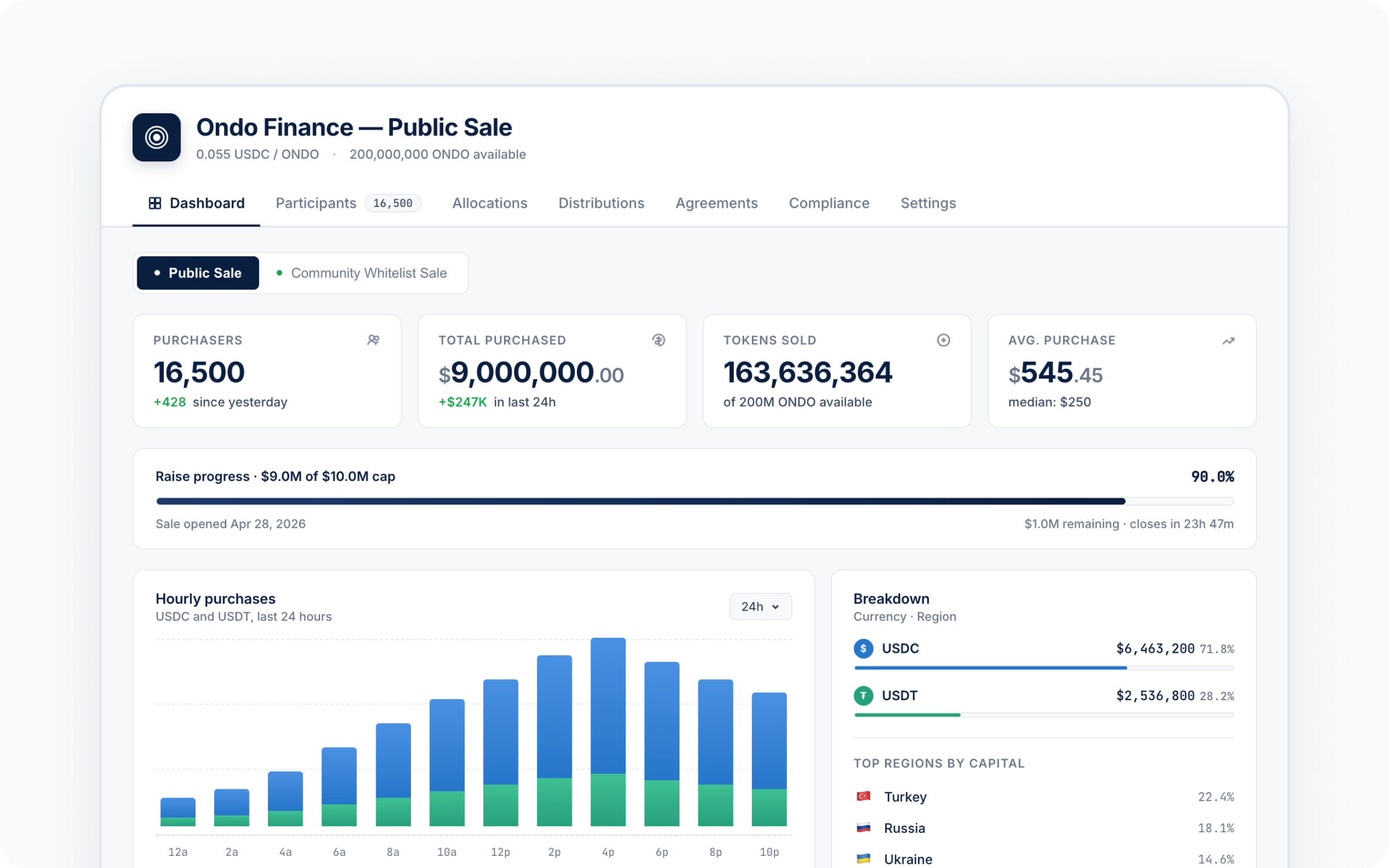1389x868 pixels.
Task: Click the Dashboard grid icon
Action: coord(155,203)
